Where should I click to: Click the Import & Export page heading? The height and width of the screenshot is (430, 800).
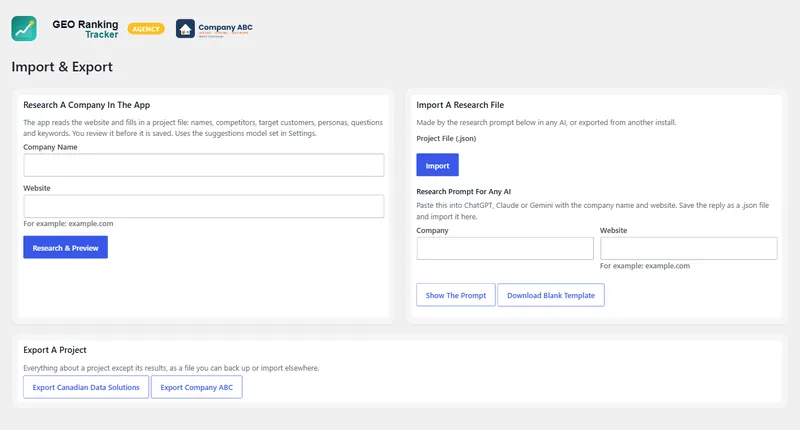pos(62,67)
